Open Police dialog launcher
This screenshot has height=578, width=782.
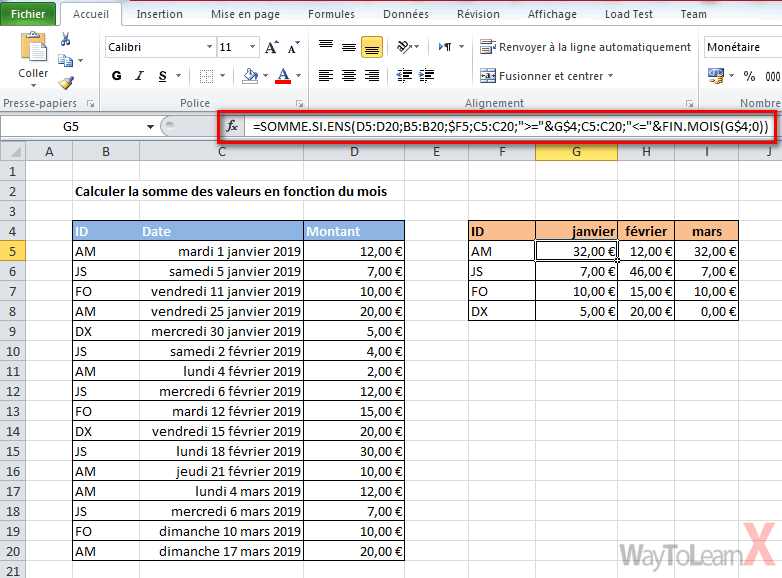[299, 104]
